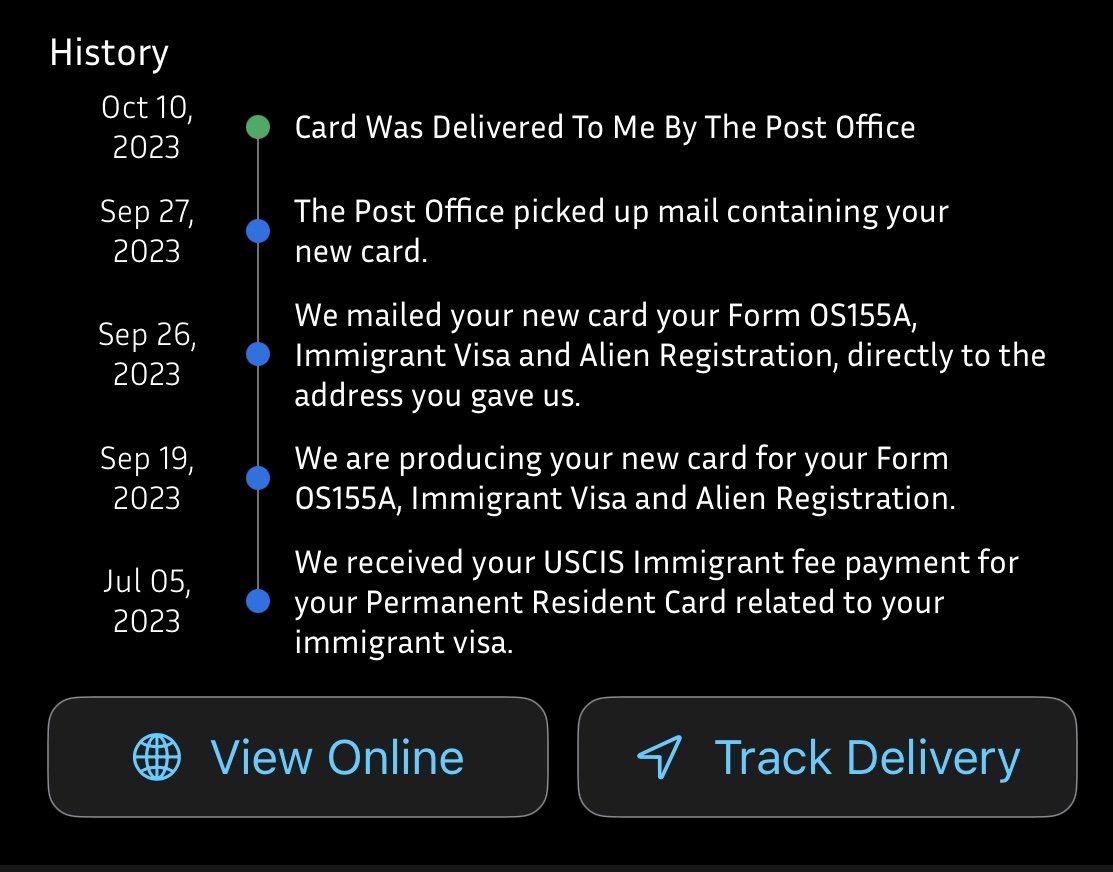The height and width of the screenshot is (872, 1113).
Task: Click the globe icon in View Online
Action: [x=157, y=757]
